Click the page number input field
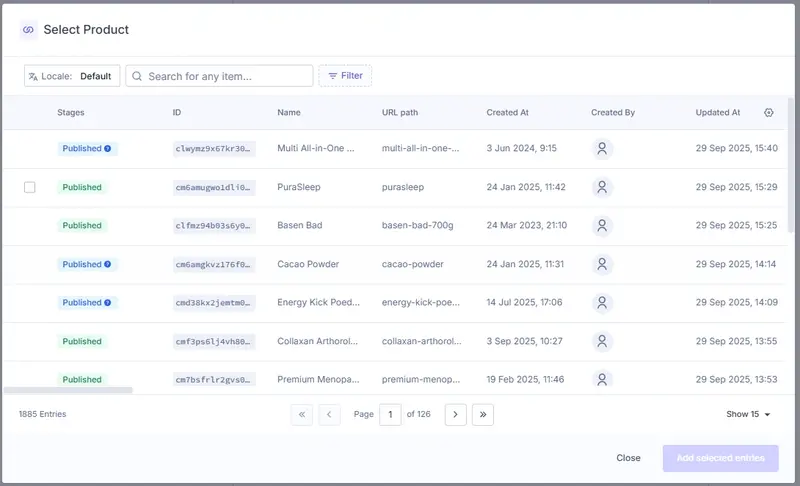The image size is (800, 486). [390, 415]
